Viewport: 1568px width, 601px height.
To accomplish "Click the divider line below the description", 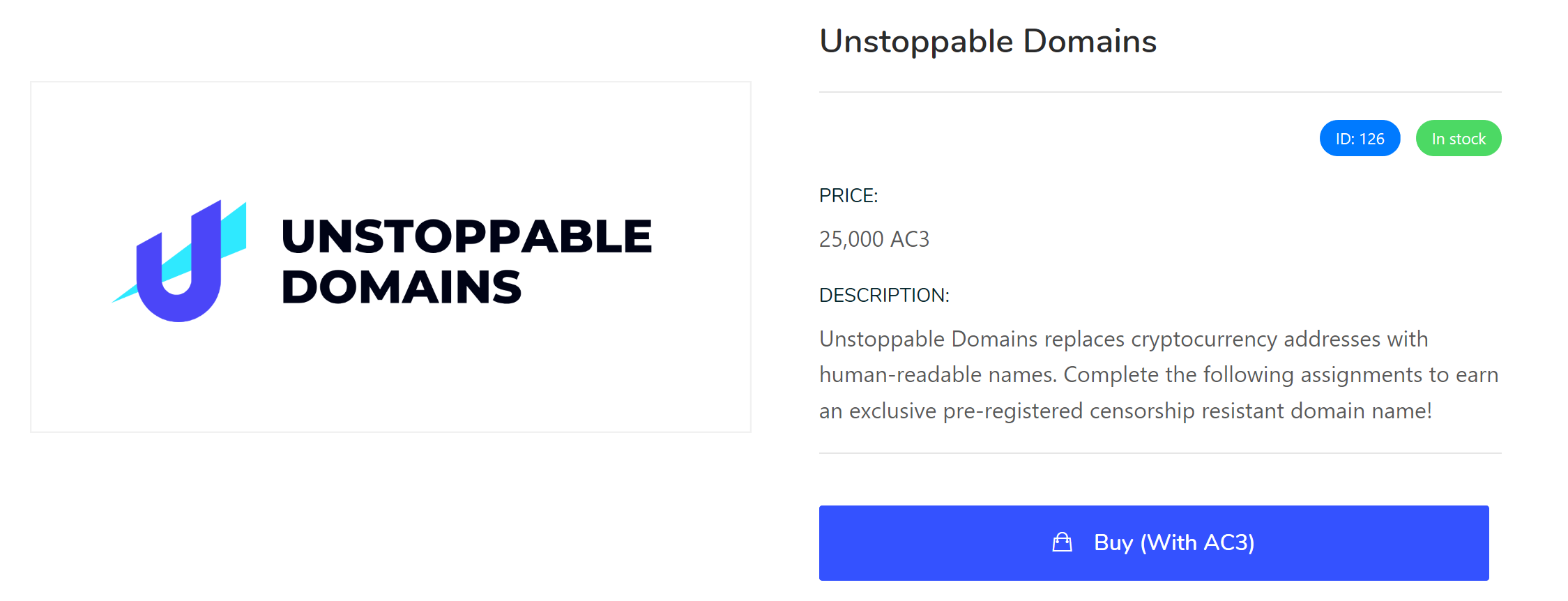I will coord(1159,453).
